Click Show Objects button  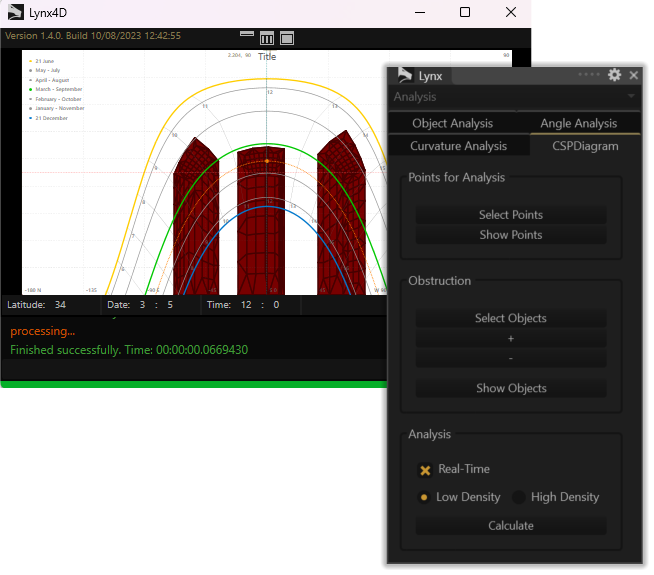(x=511, y=388)
